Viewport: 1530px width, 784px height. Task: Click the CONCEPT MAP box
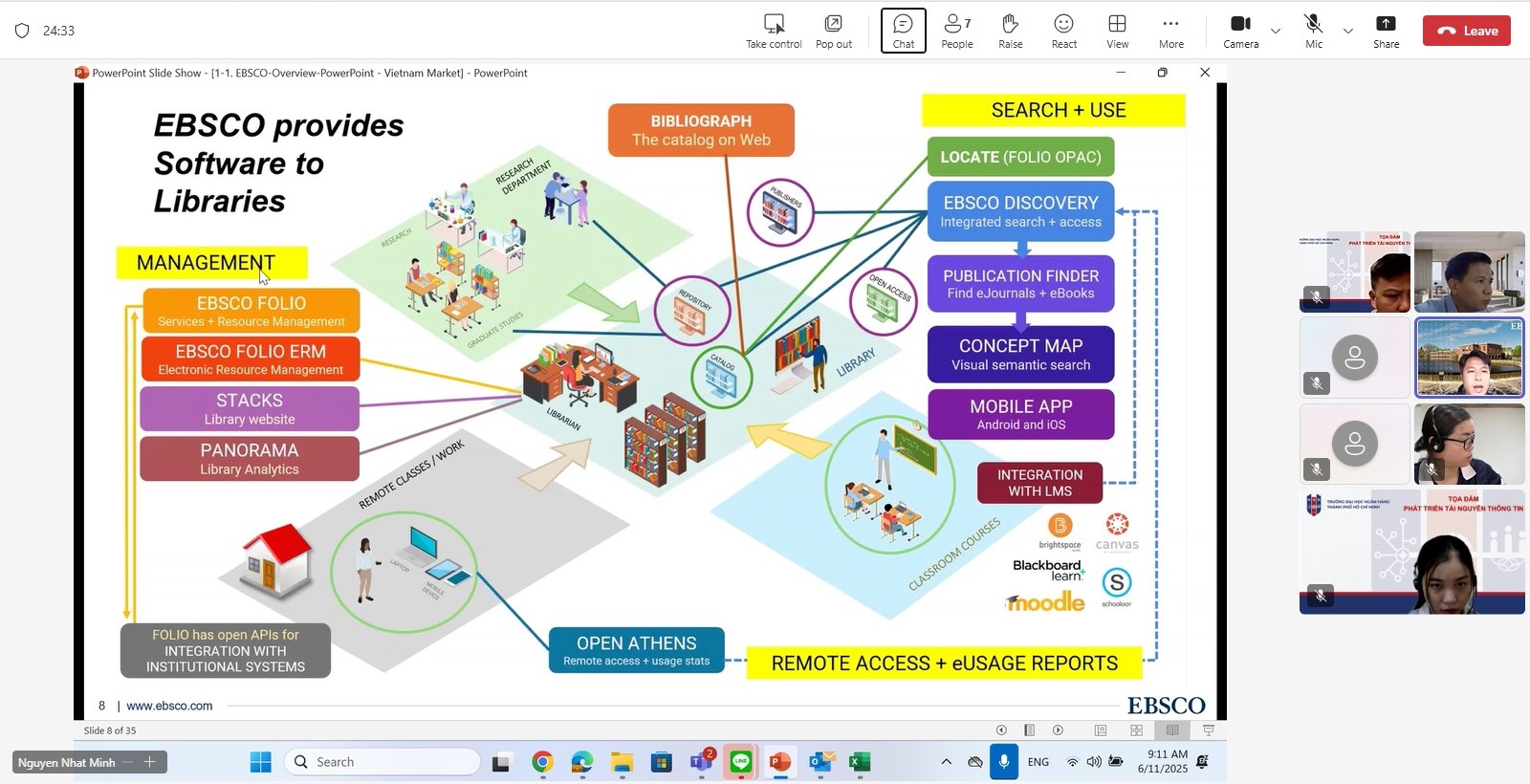[1020, 354]
